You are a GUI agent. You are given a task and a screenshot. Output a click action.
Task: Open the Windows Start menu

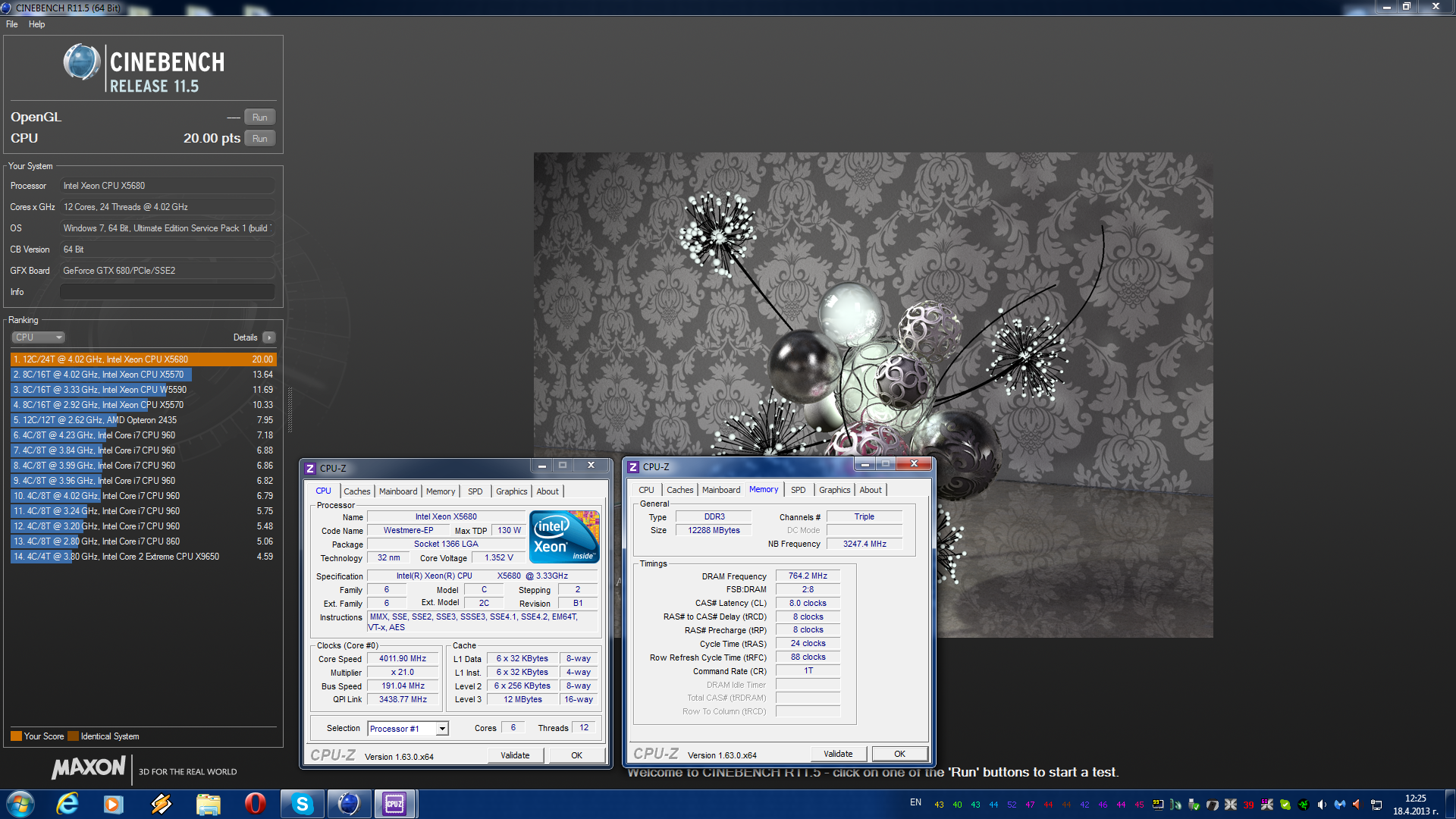pos(20,804)
